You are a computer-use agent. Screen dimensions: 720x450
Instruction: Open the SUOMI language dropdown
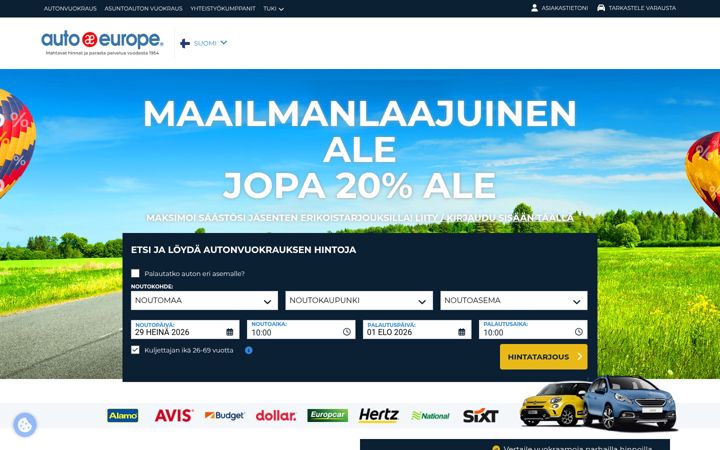point(204,43)
